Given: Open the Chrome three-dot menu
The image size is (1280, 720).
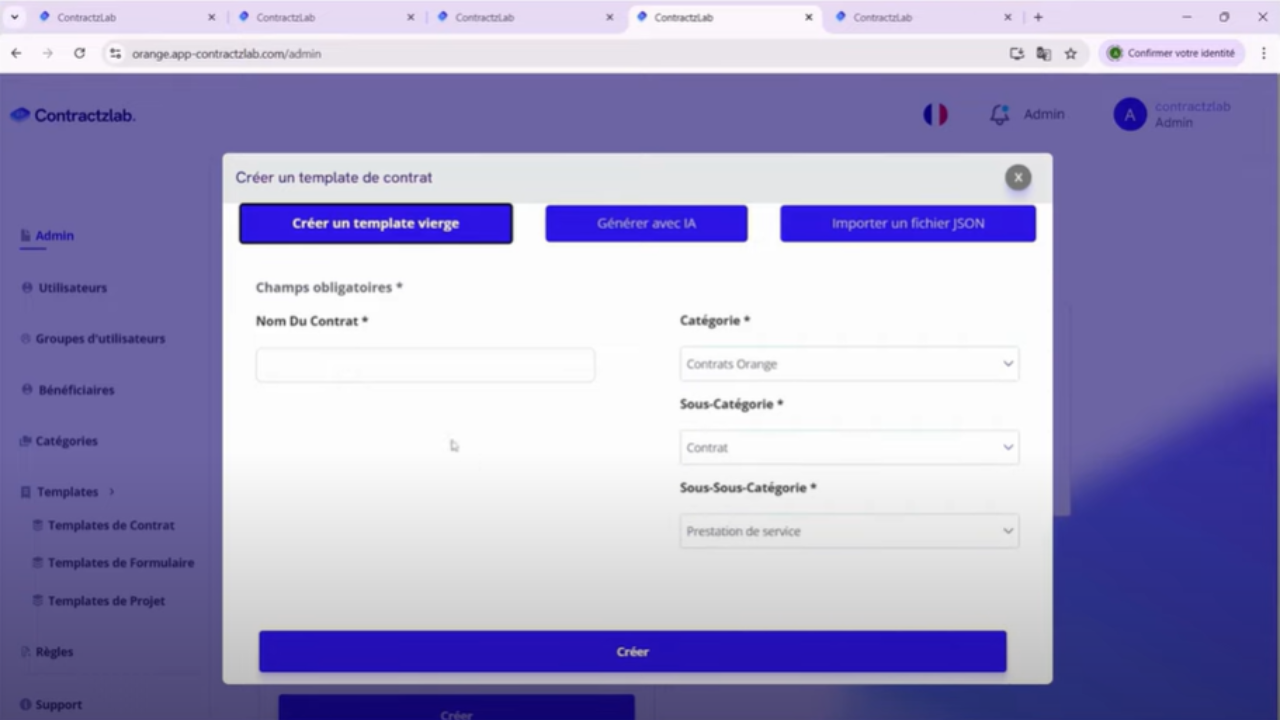Looking at the screenshot, I should [x=1263, y=53].
